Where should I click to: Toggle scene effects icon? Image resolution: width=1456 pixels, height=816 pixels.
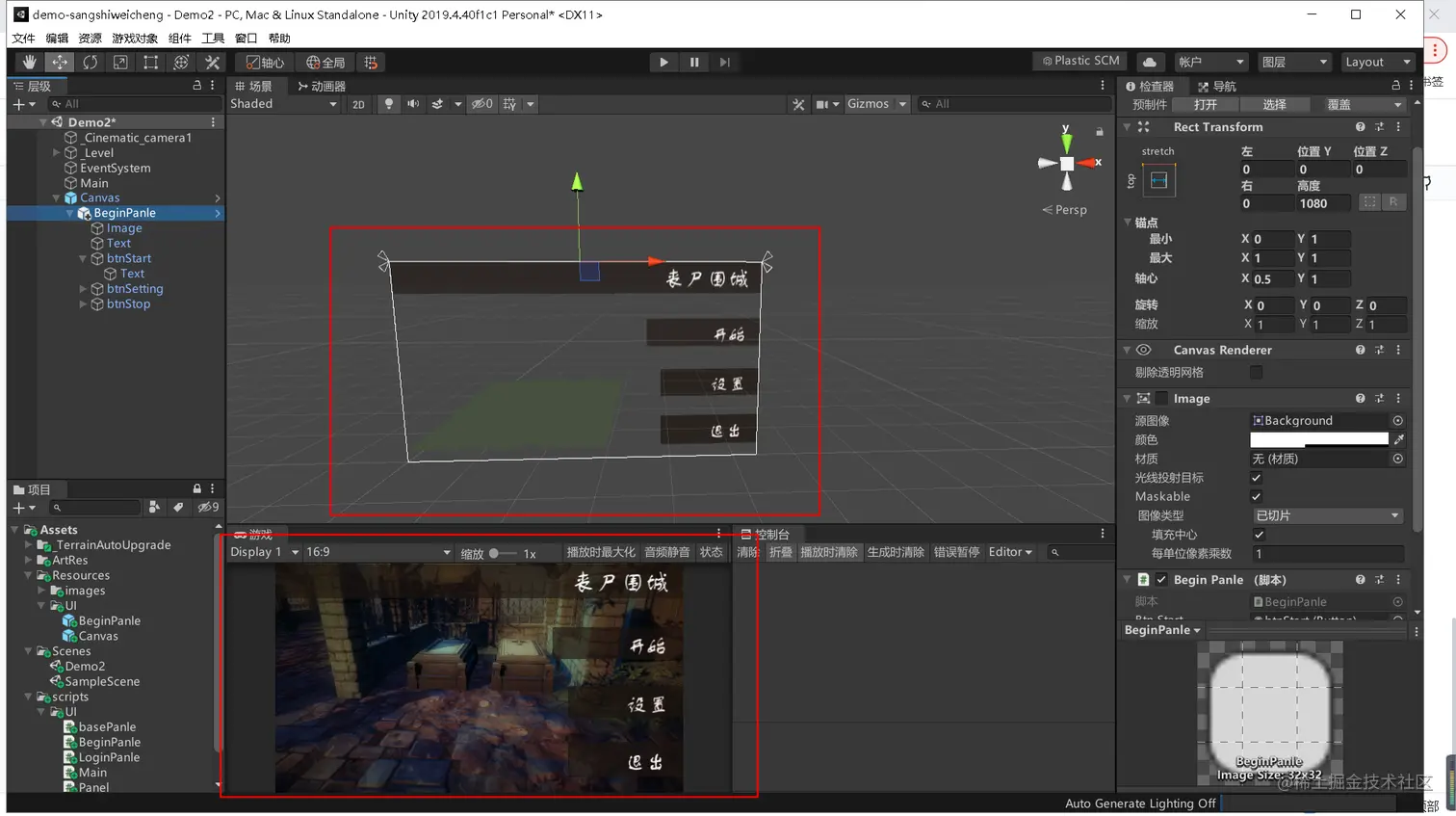click(437, 104)
